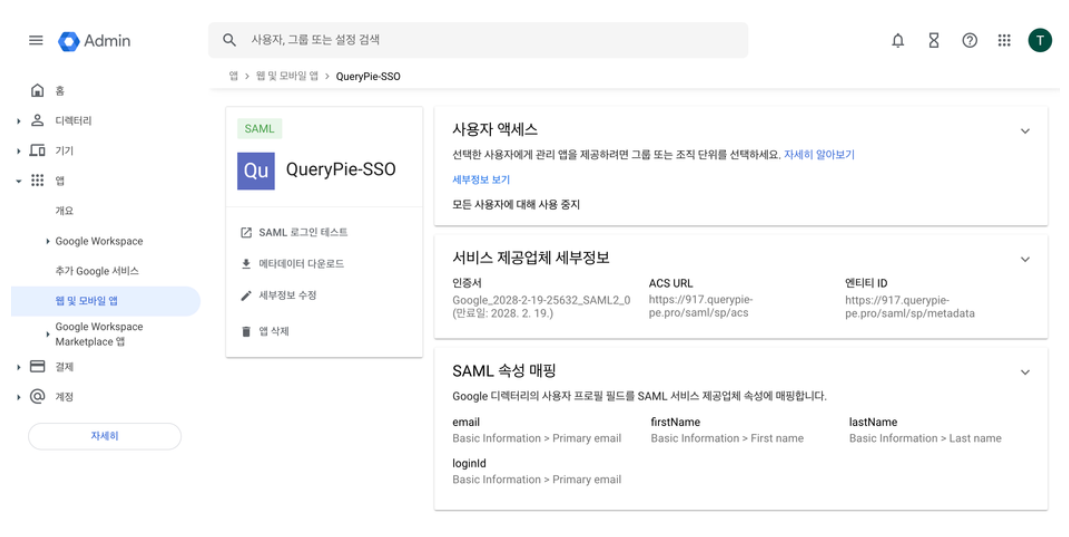Click the billing card icon

[37, 367]
